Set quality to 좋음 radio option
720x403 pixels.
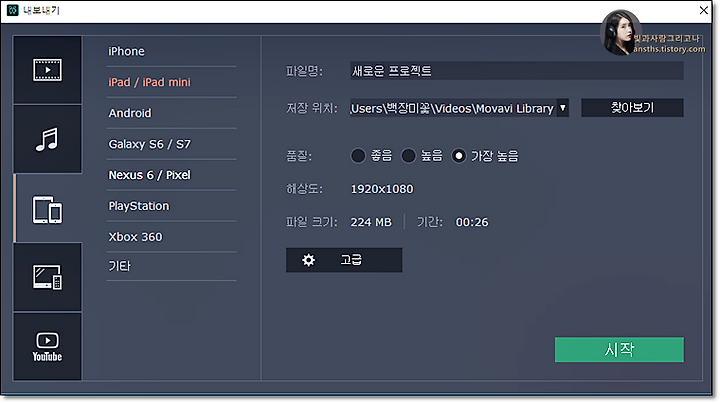click(x=358, y=156)
